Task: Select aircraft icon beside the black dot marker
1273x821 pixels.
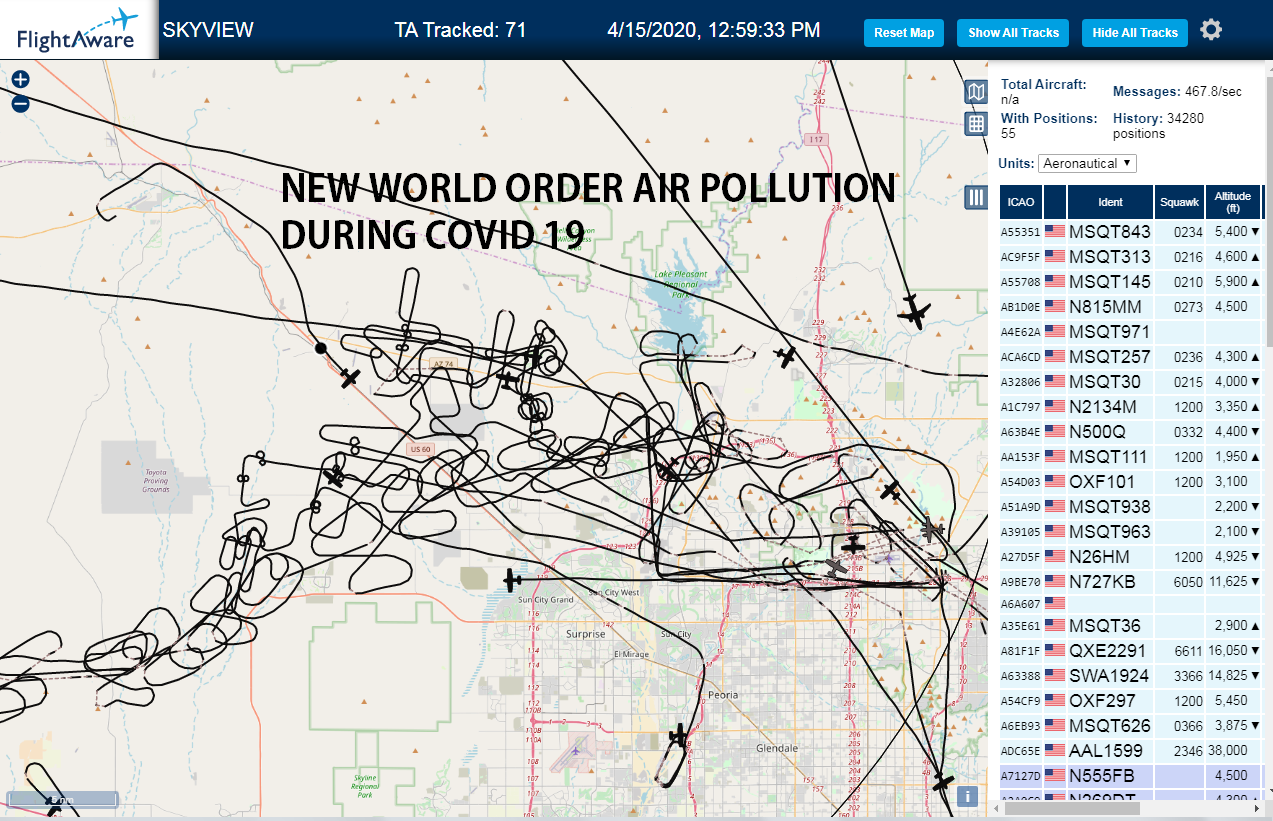Action: click(349, 378)
